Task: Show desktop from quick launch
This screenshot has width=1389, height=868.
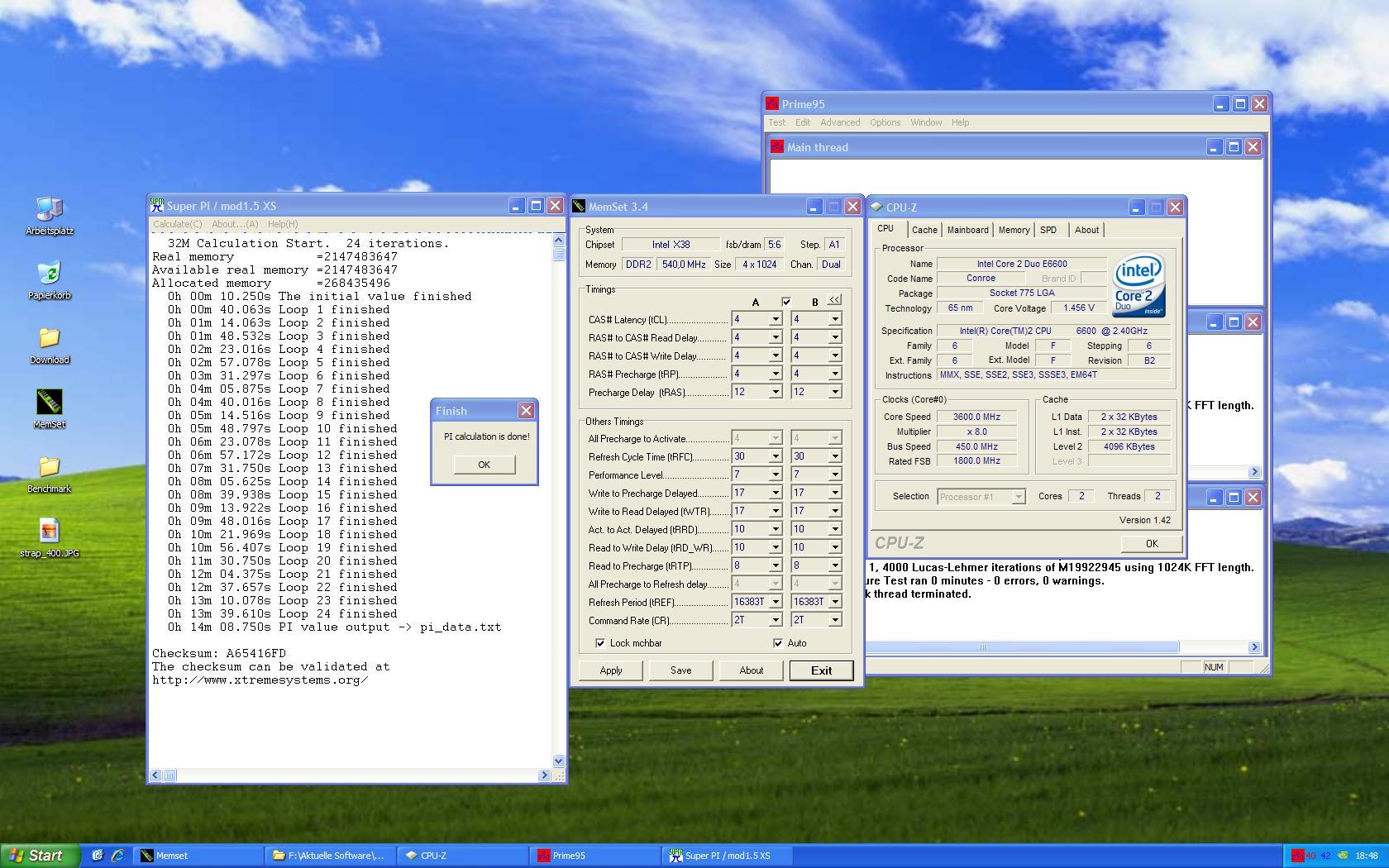Action: tap(97, 856)
